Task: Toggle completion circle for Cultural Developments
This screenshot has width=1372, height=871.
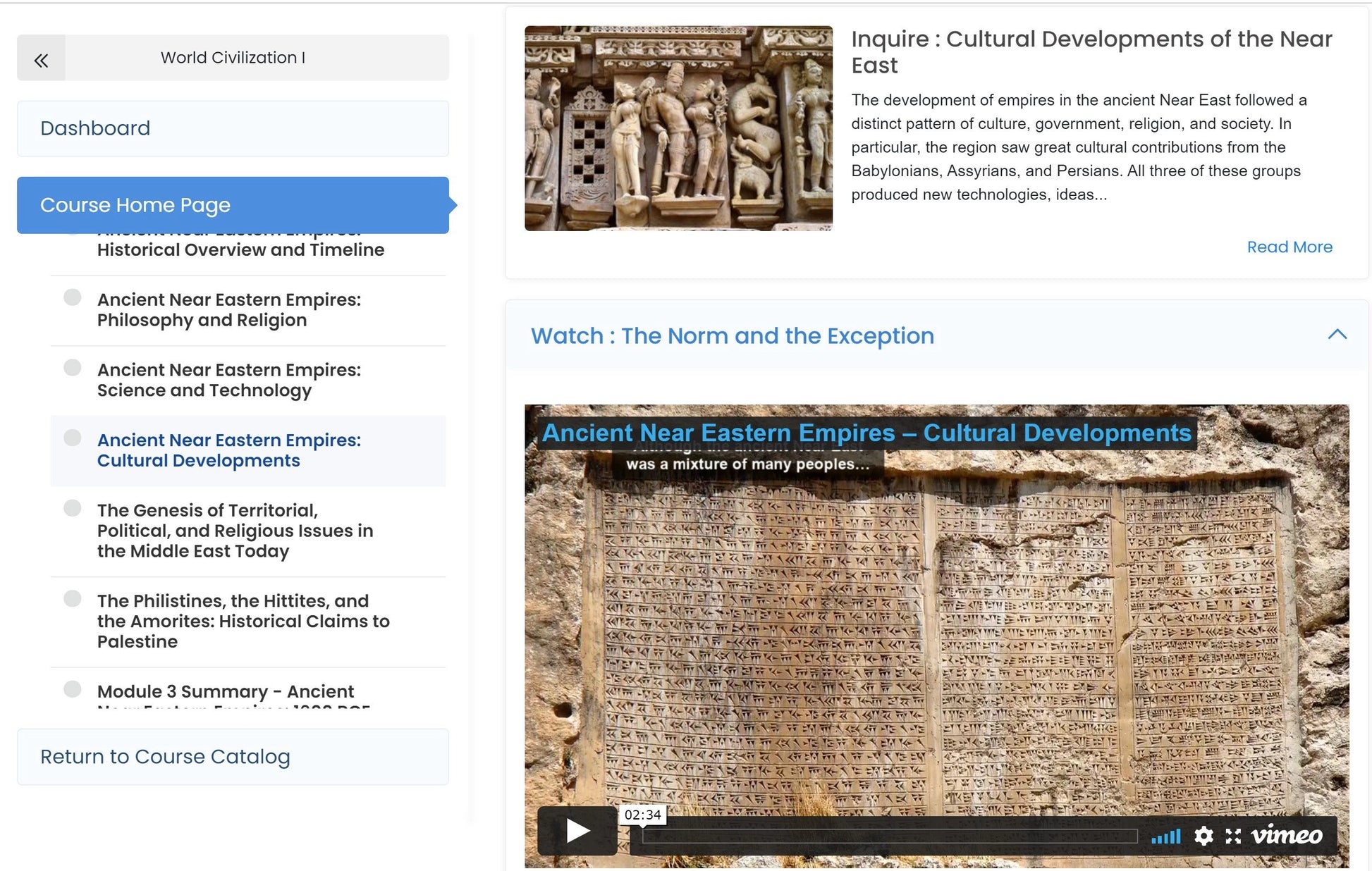Action: [x=73, y=438]
